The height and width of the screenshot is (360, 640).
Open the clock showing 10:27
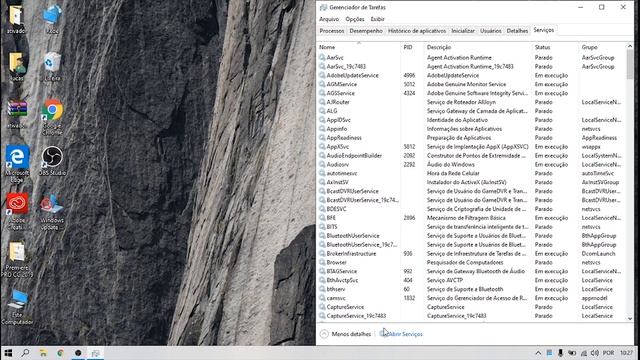click(x=627, y=353)
